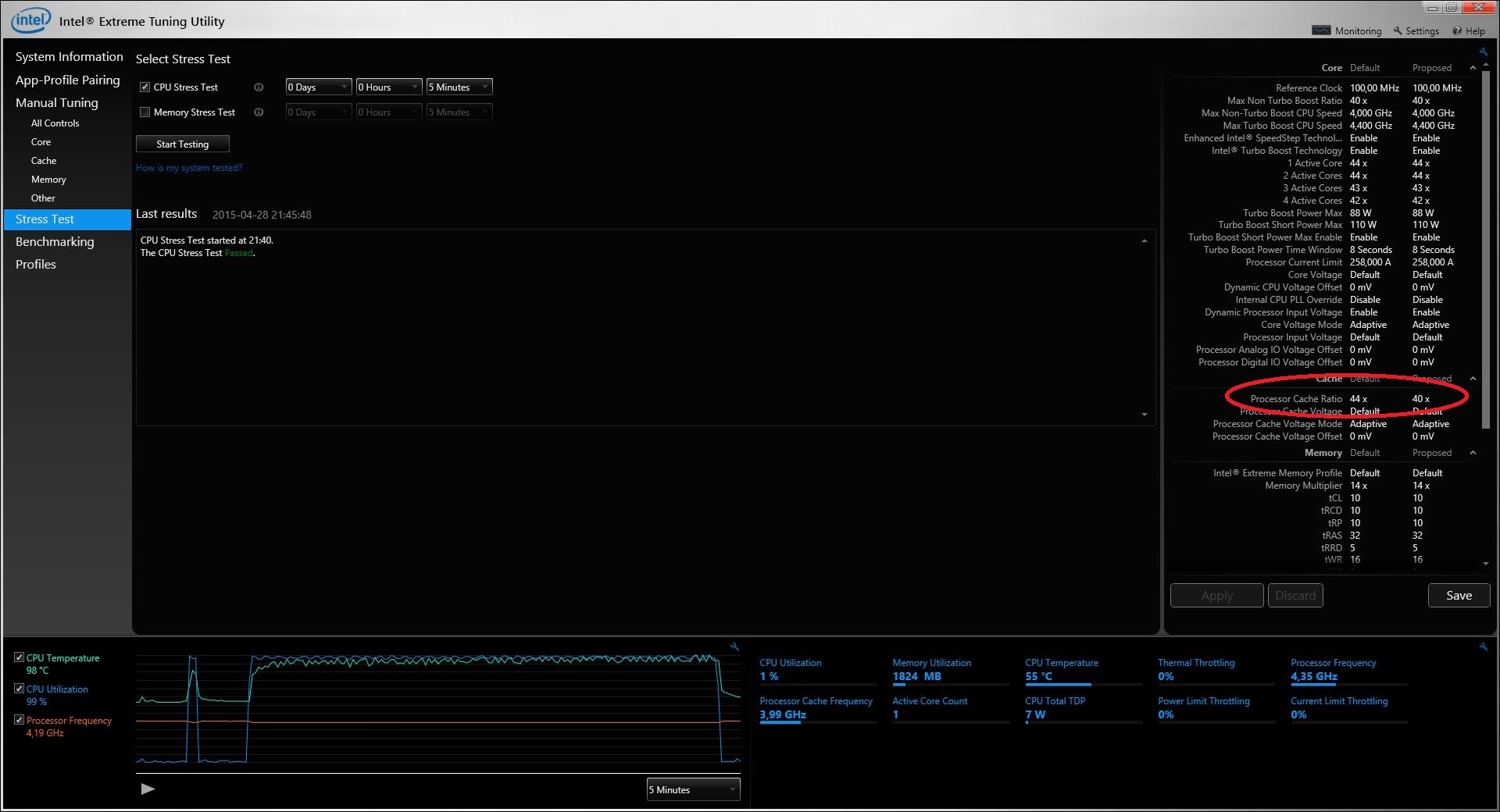Click the Last results timestamp
1500x812 pixels.
point(262,215)
